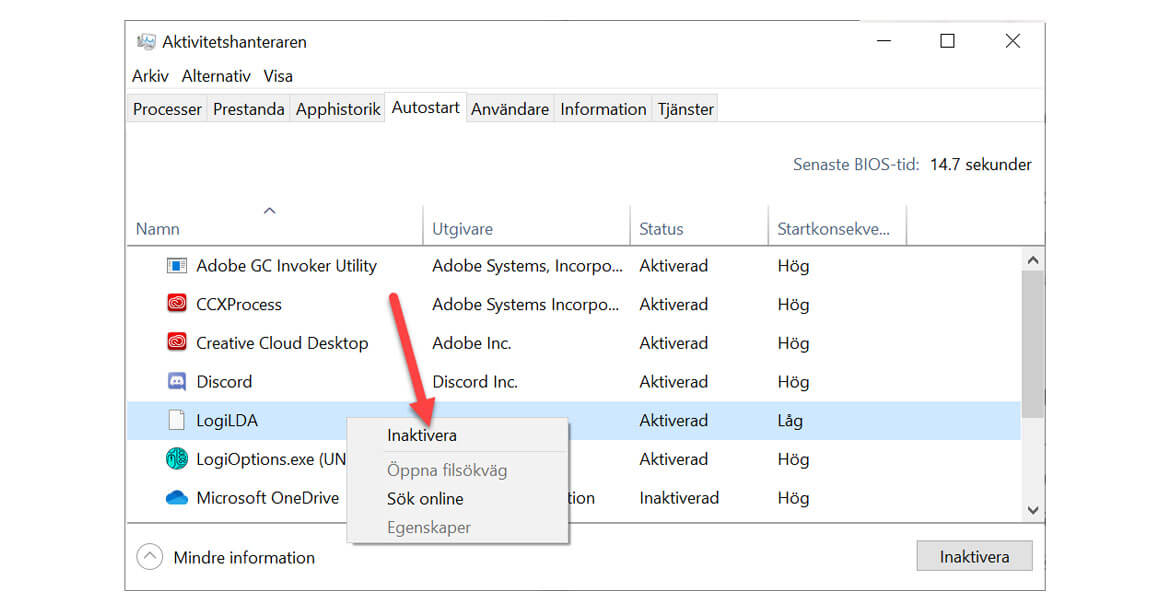Open the Arkiv menu
Image resolution: width=1170 pixels, height=610 pixels.
click(150, 76)
